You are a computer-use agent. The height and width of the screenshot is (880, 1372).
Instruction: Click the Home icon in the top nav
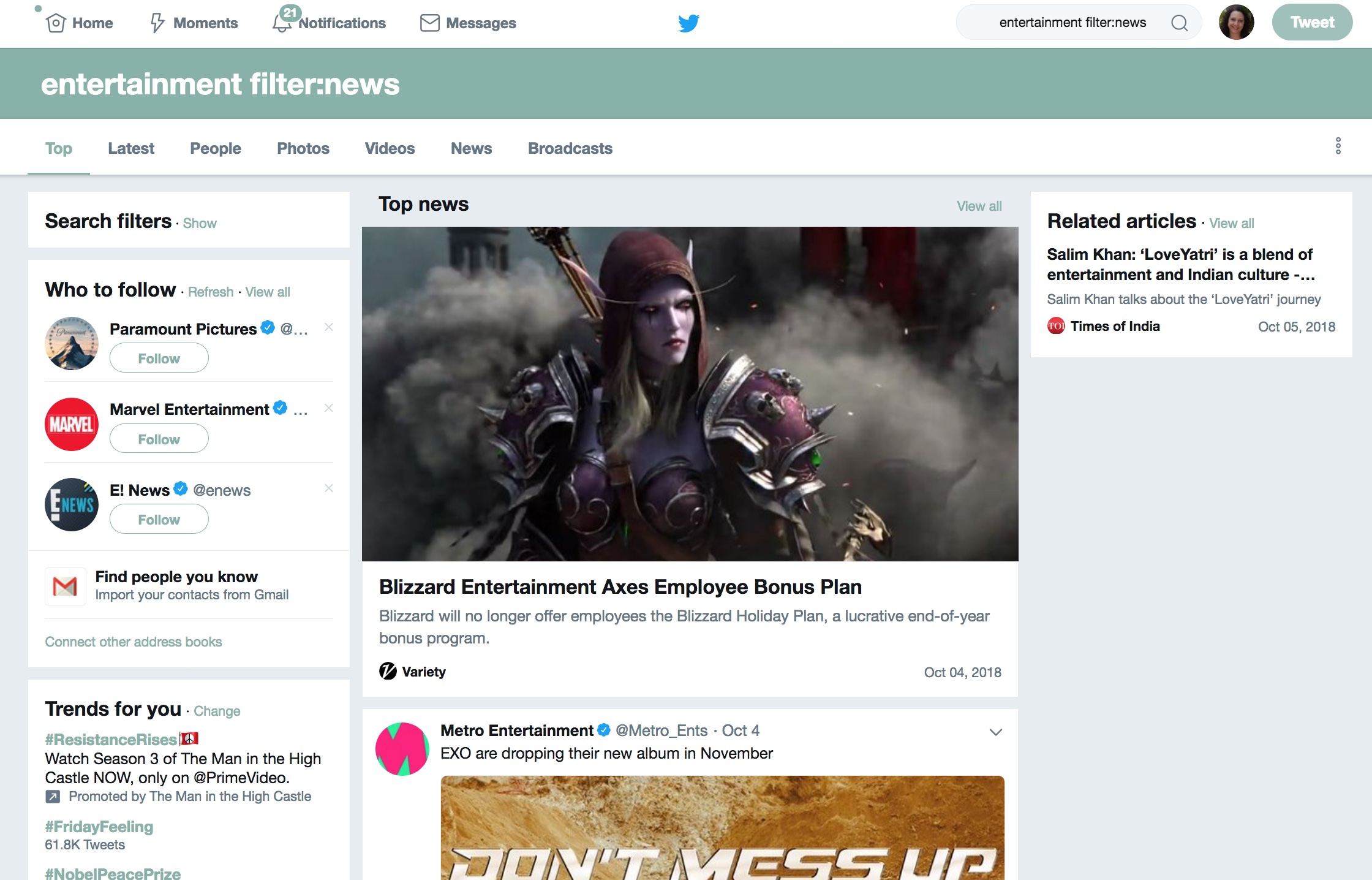pyautogui.click(x=56, y=23)
